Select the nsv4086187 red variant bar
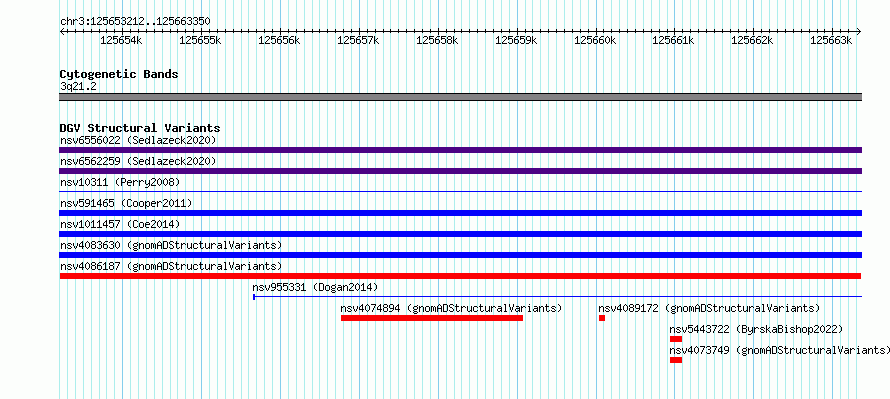The width and height of the screenshot is (890, 399). pos(460,276)
